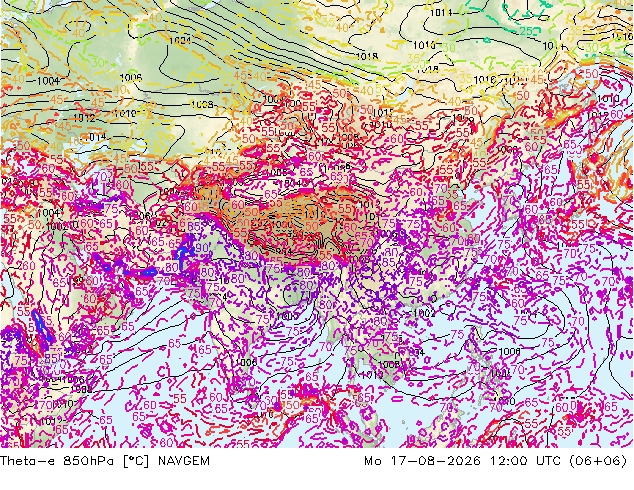This screenshot has width=634, height=490.
Task: Click the 'Theta-e 850hPa [°C] NAVGEM' caption
Action: (x=105, y=460)
